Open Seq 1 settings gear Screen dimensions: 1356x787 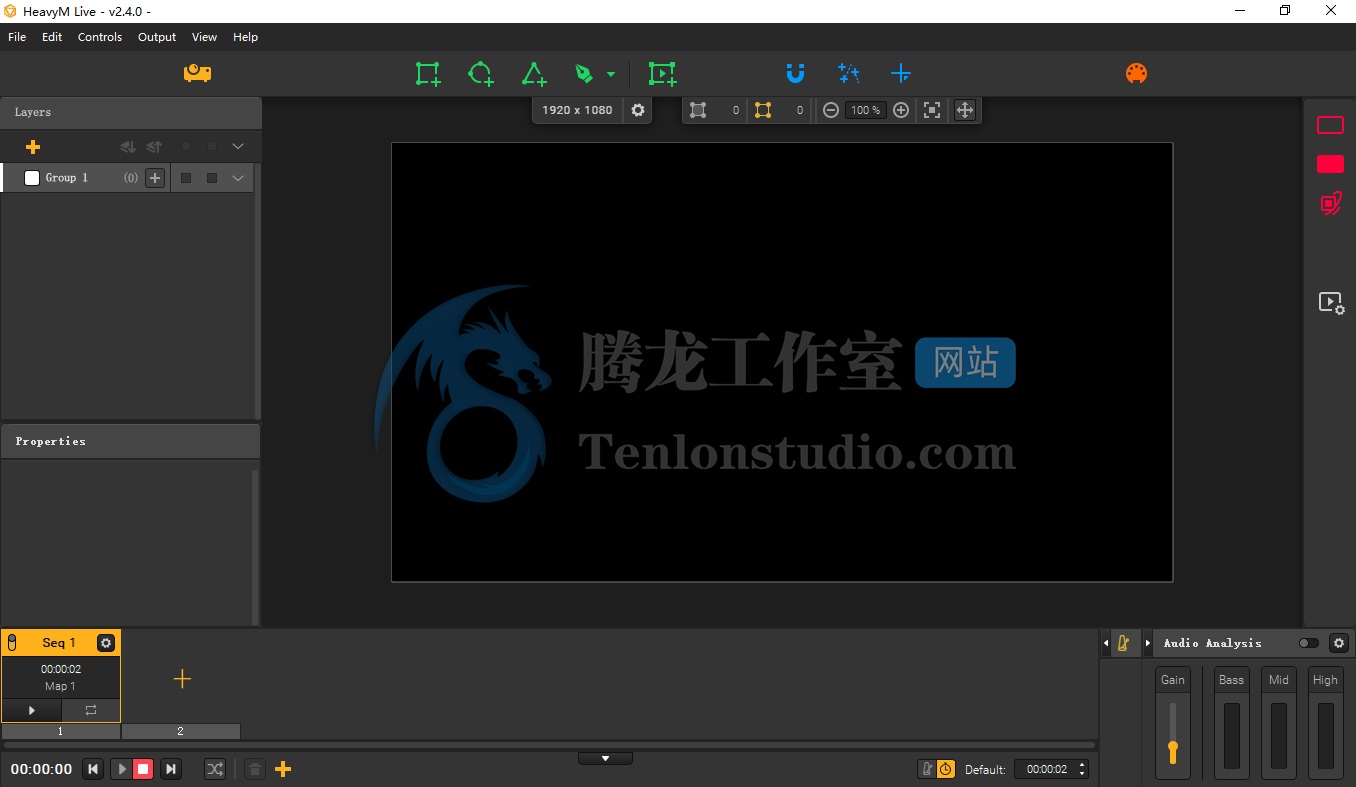[x=106, y=643]
